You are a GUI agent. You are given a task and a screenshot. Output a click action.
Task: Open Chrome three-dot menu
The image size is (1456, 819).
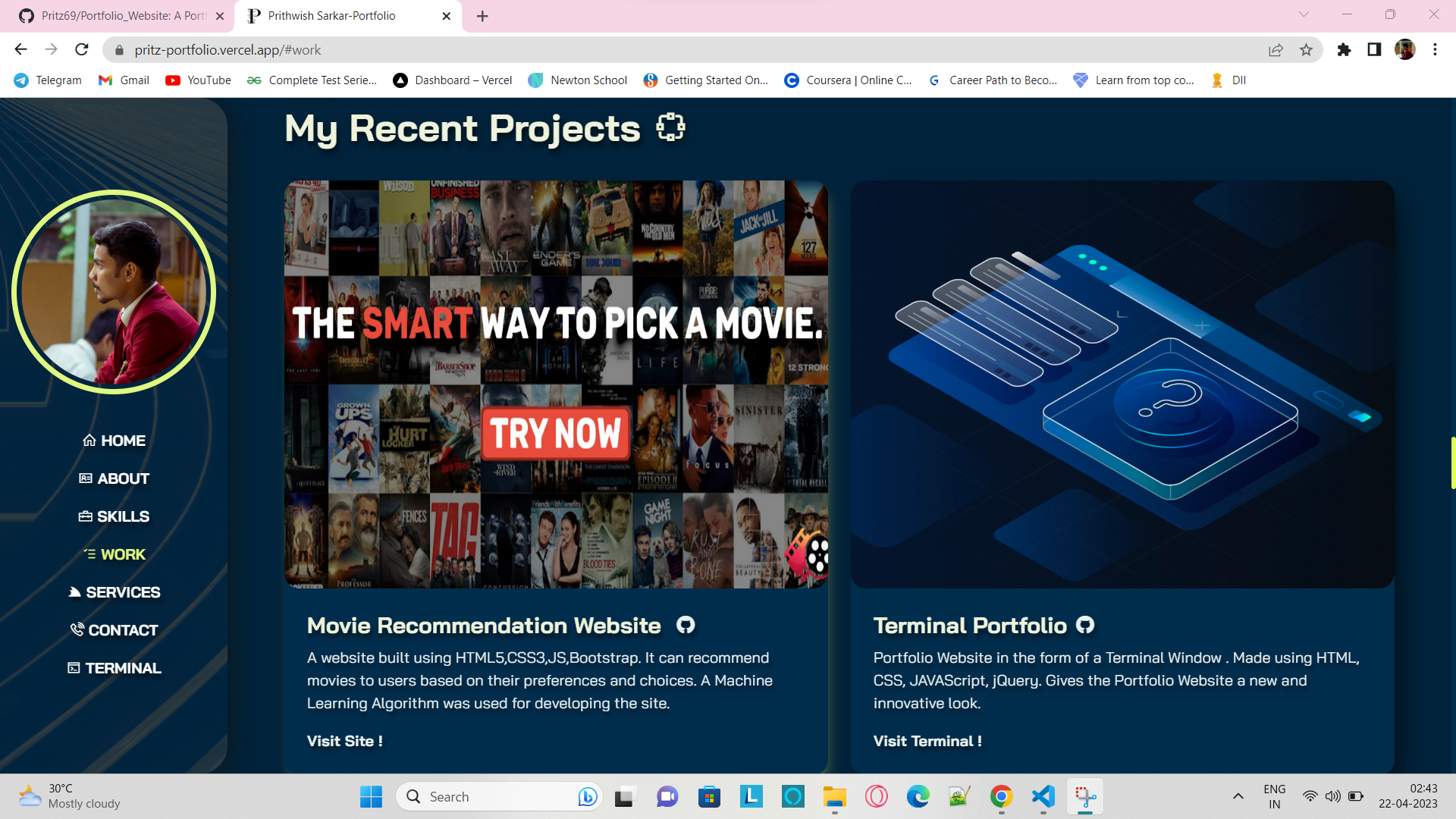[x=1435, y=50]
